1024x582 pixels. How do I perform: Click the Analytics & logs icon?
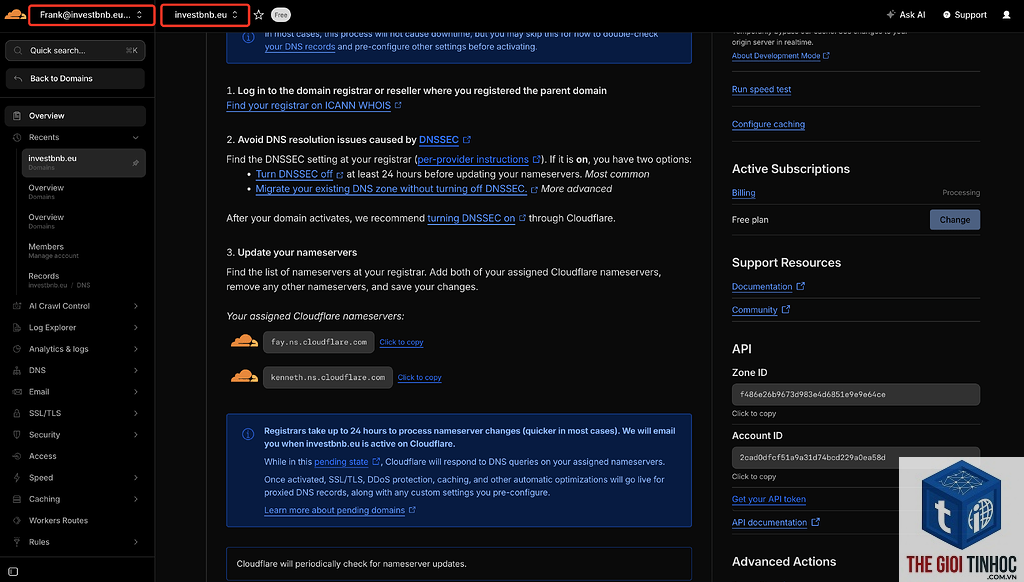pos(17,349)
